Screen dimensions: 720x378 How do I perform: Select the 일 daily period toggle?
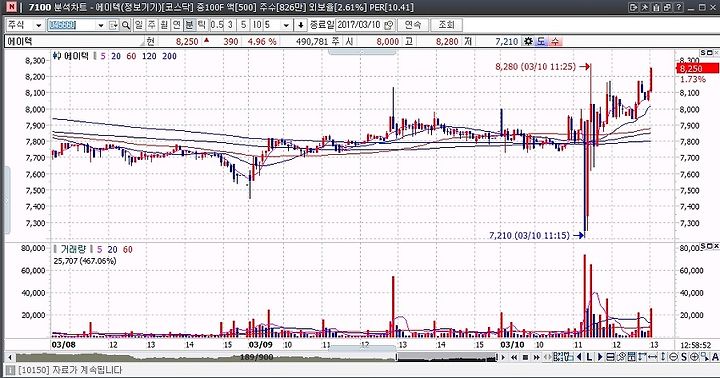click(139, 25)
